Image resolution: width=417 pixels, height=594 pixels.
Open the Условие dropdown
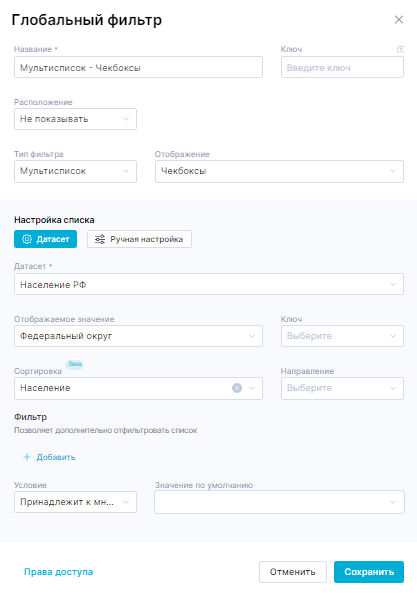tap(75, 502)
